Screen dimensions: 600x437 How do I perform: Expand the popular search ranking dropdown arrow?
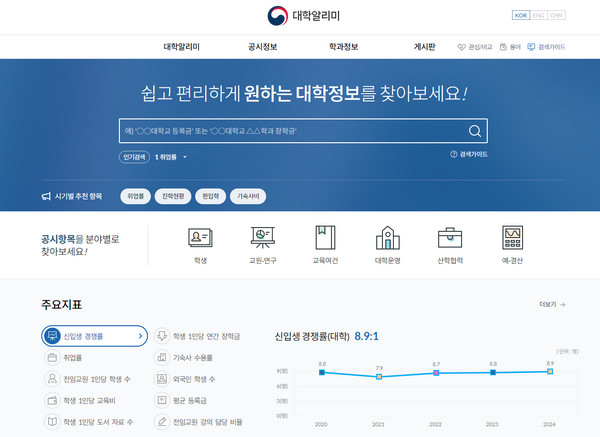185,157
